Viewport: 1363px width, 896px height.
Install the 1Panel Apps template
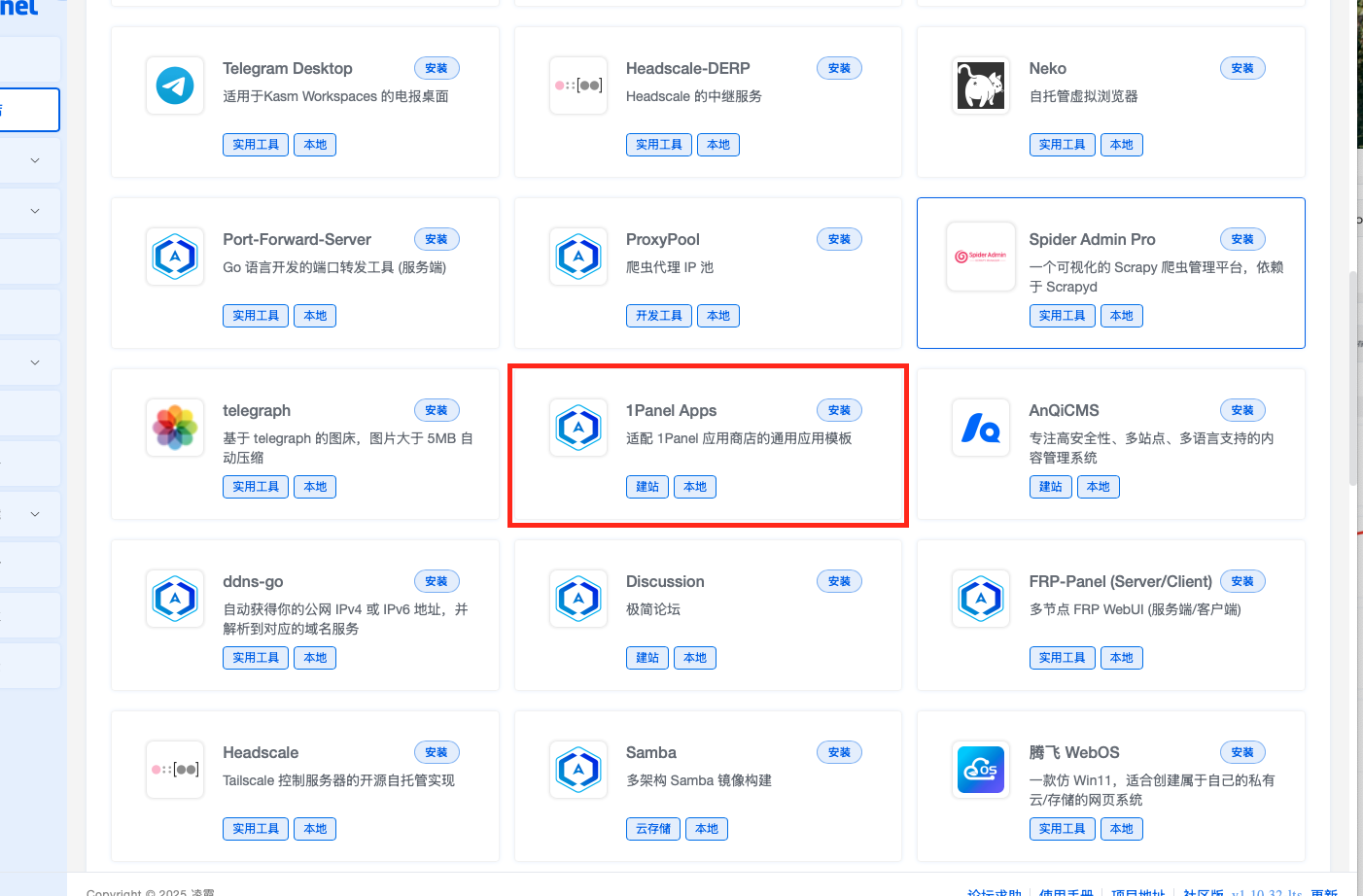point(839,410)
